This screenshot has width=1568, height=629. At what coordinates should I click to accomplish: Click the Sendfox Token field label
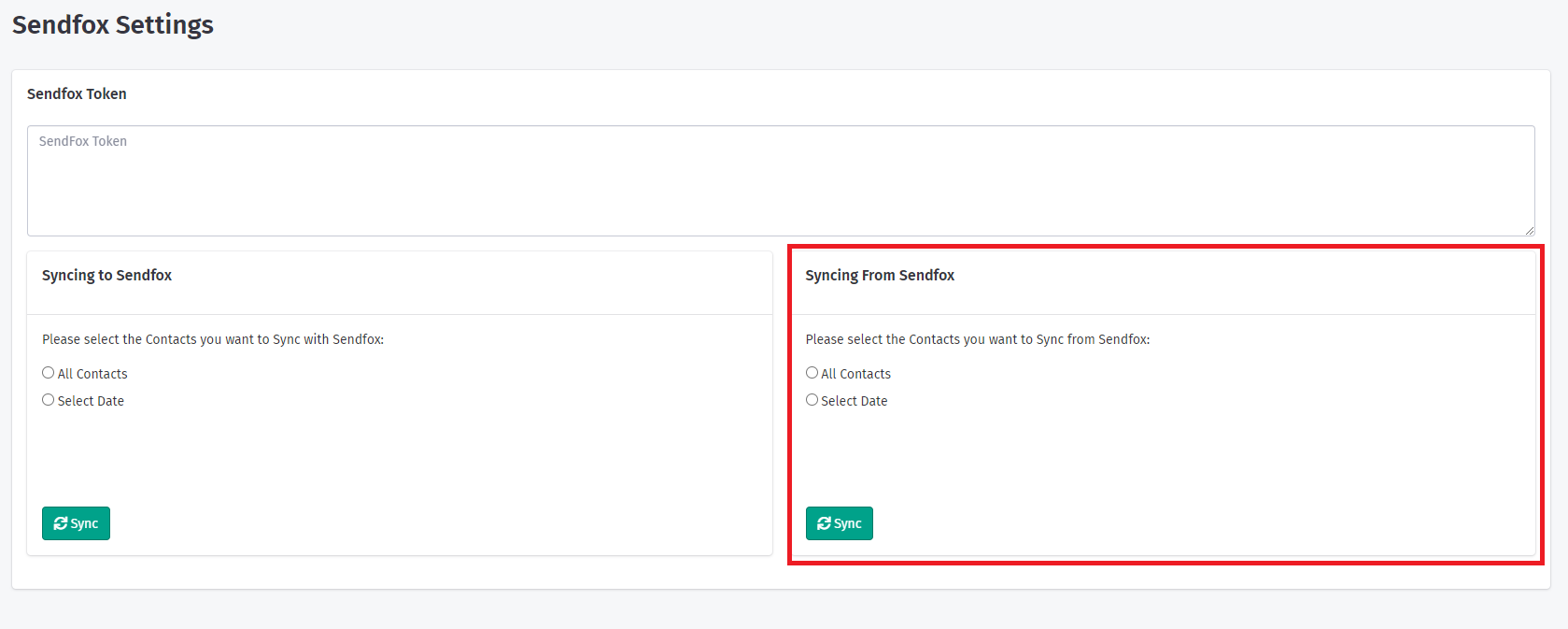point(77,93)
